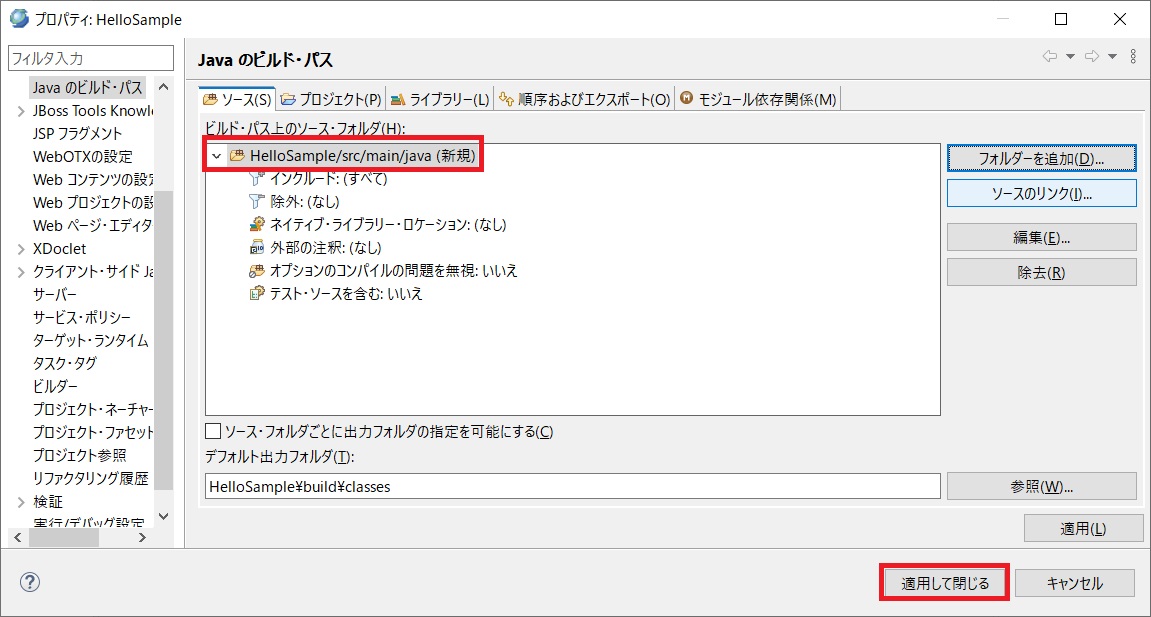1151x617 pixels.
Task: Open the view menu three-dot icon
Action: [1133, 56]
